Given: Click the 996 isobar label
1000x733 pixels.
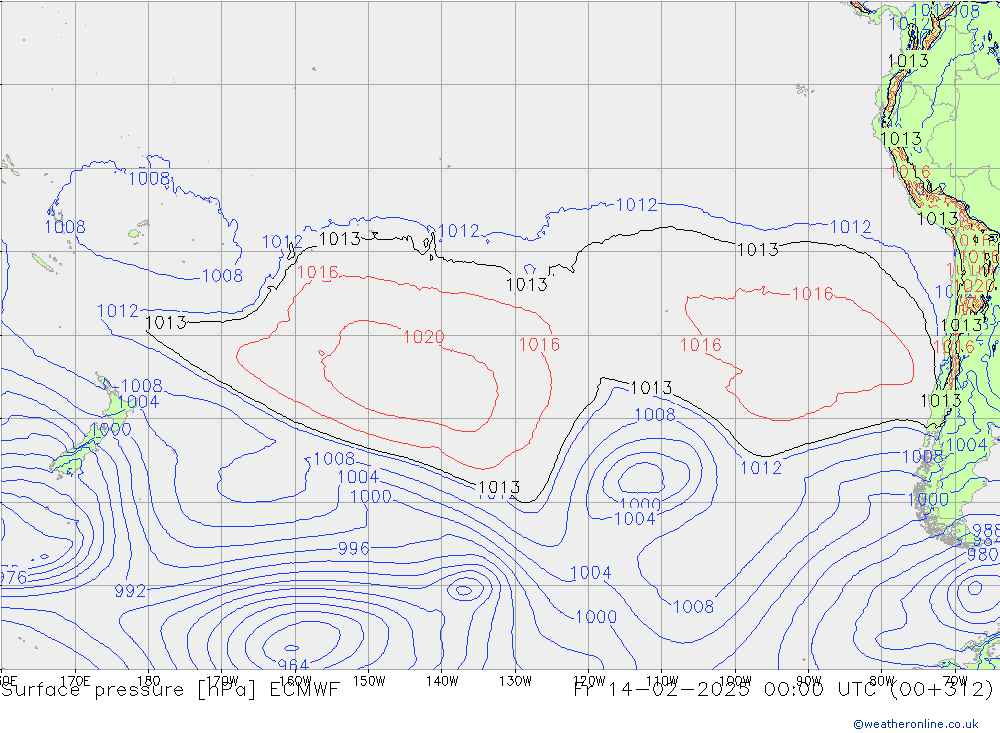Looking at the screenshot, I should [353, 548].
